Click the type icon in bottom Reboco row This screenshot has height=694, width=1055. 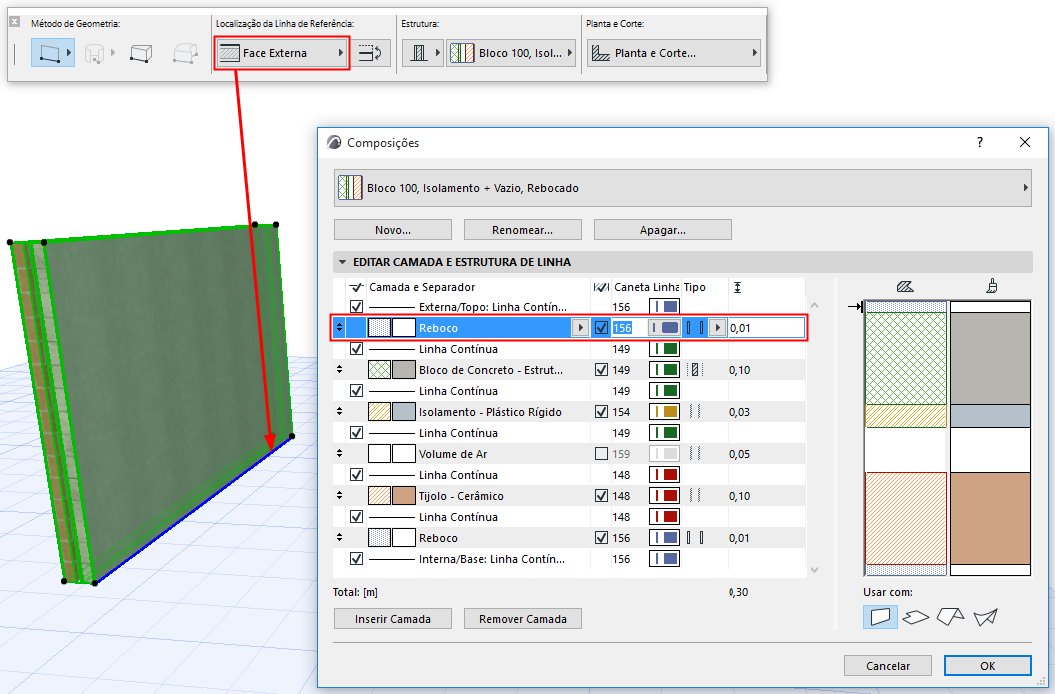click(695, 538)
